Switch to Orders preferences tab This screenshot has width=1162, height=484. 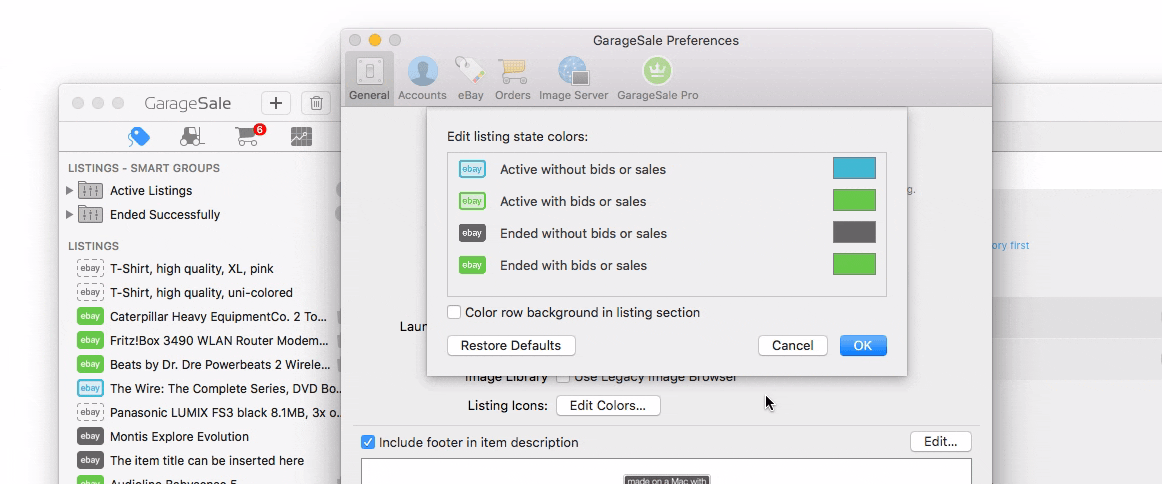[x=513, y=79]
